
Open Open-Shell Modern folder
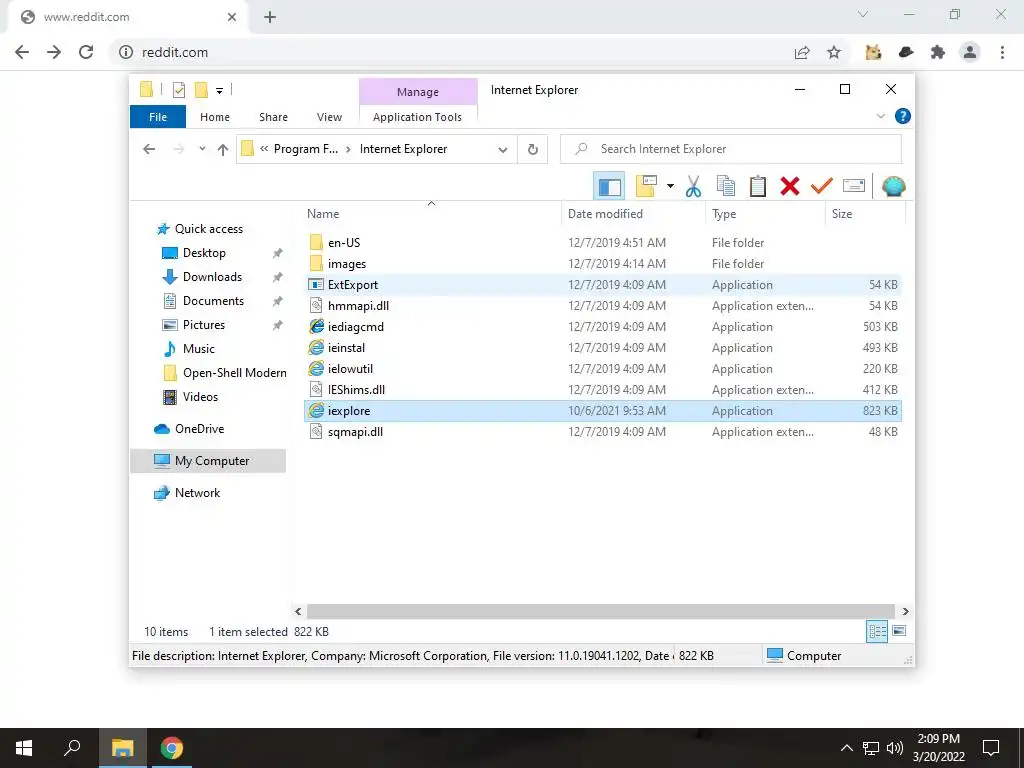tap(234, 373)
